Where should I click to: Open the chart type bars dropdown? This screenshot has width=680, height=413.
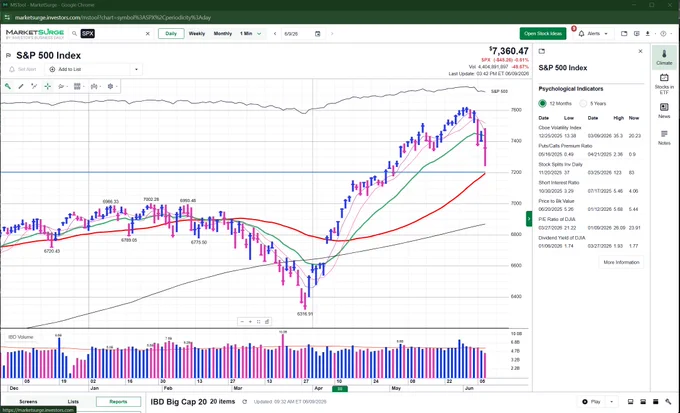[x=95, y=86]
